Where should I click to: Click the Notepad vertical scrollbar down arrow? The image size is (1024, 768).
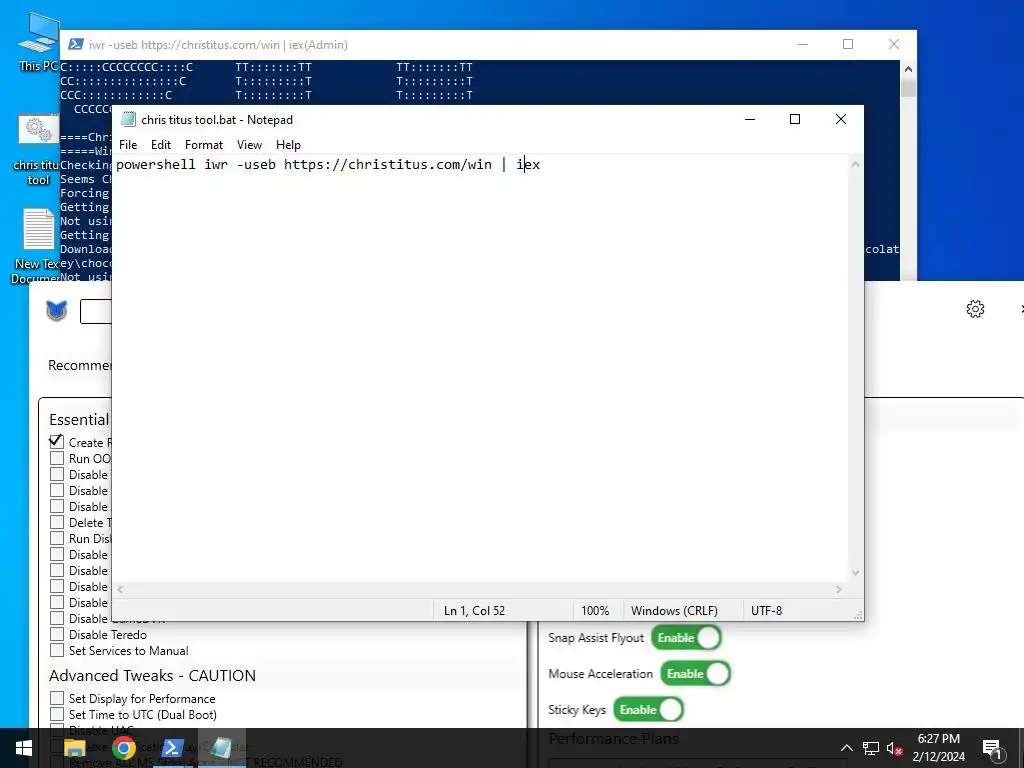pyautogui.click(x=856, y=573)
